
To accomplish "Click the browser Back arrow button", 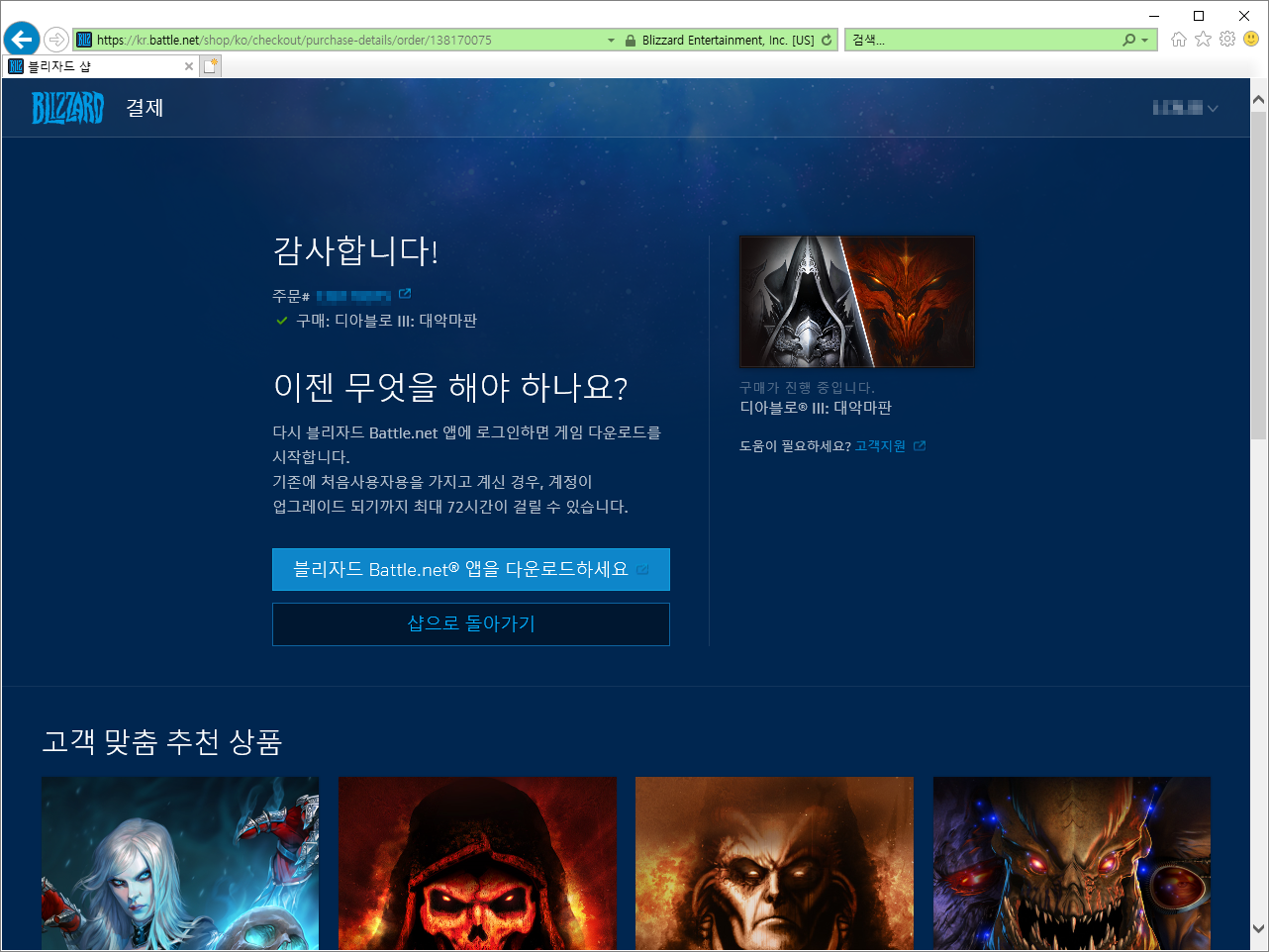I will click(x=22, y=40).
